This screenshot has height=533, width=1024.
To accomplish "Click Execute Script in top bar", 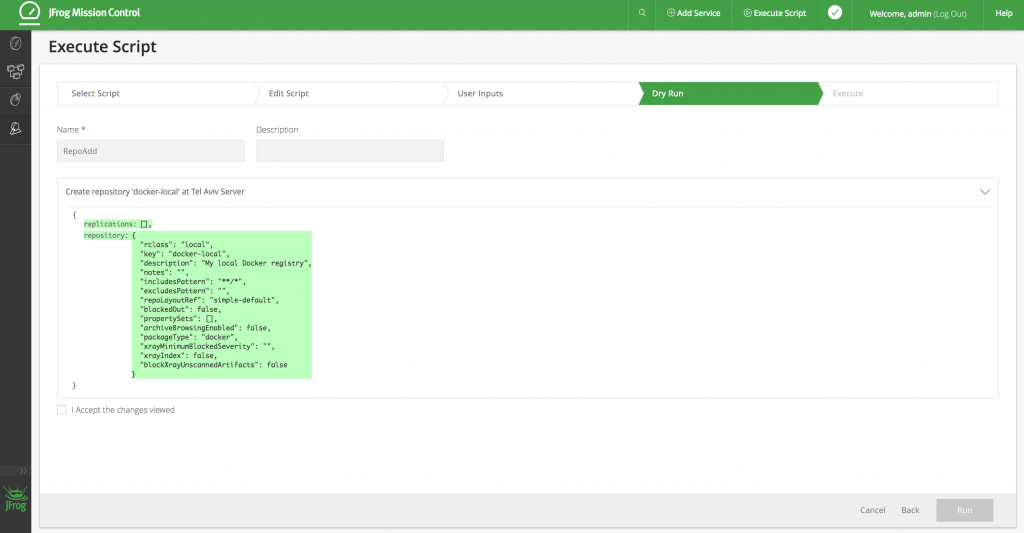I will [775, 13].
